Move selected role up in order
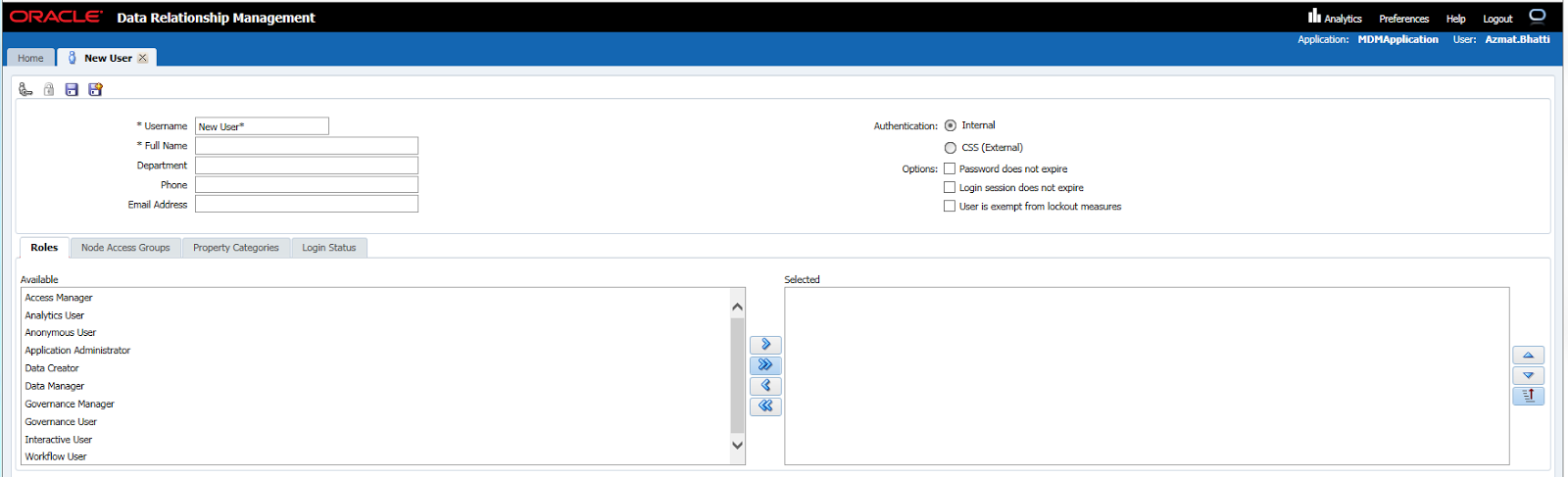 (x=1528, y=356)
